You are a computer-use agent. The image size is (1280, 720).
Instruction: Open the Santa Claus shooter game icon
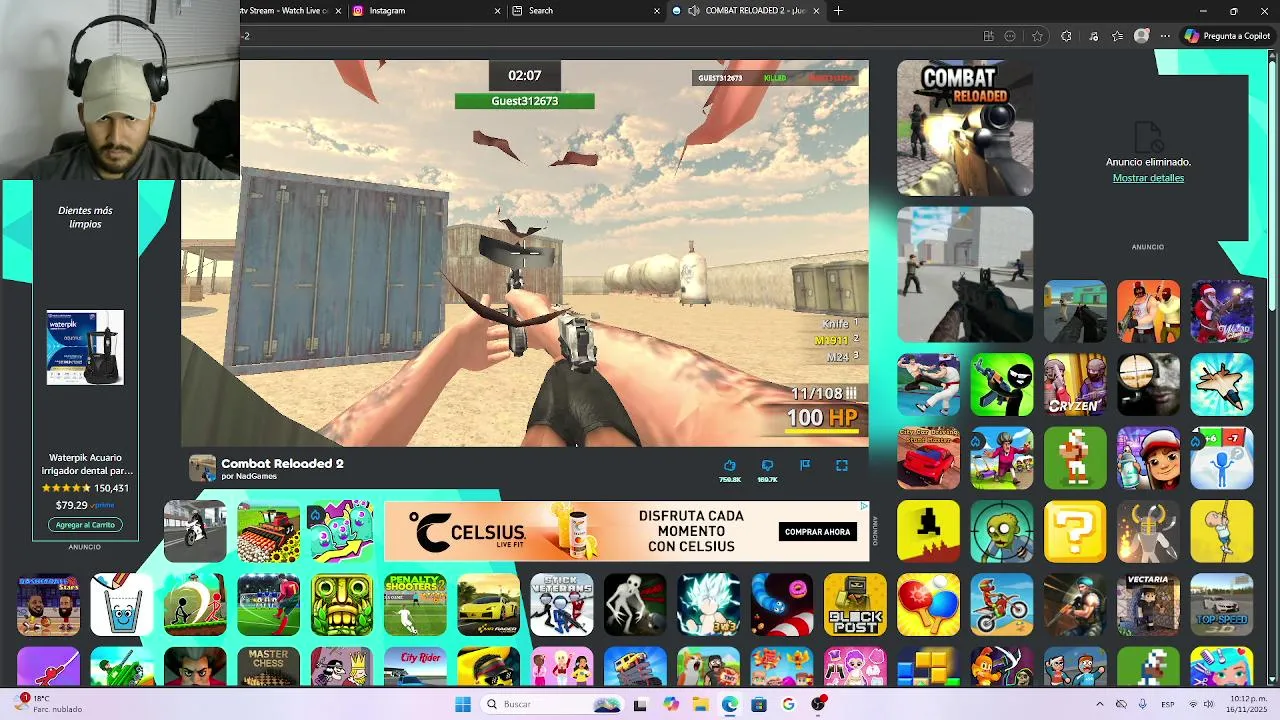[1222, 311]
